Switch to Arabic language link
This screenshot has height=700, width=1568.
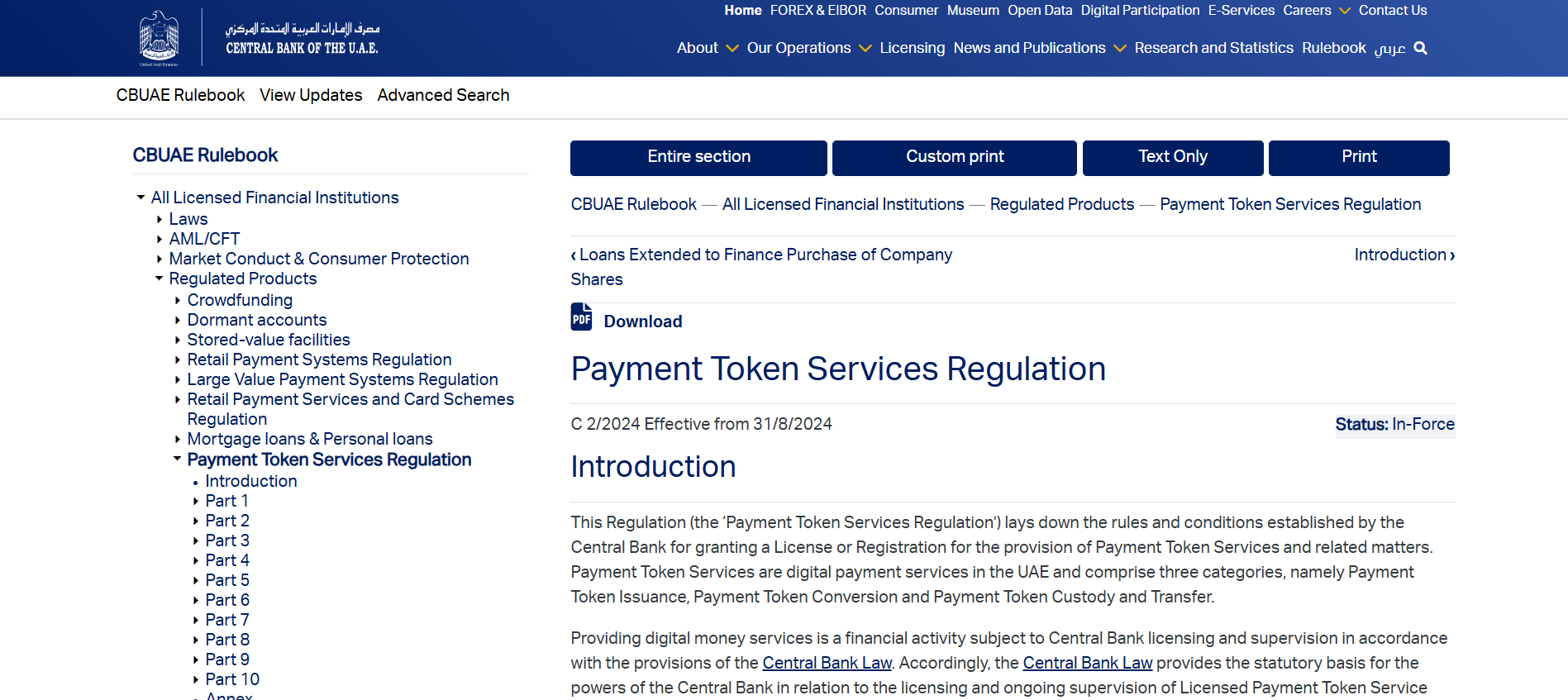[x=1389, y=49]
